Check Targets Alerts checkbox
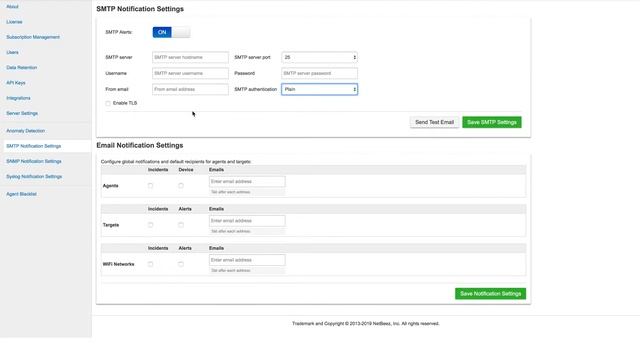 [181, 225]
